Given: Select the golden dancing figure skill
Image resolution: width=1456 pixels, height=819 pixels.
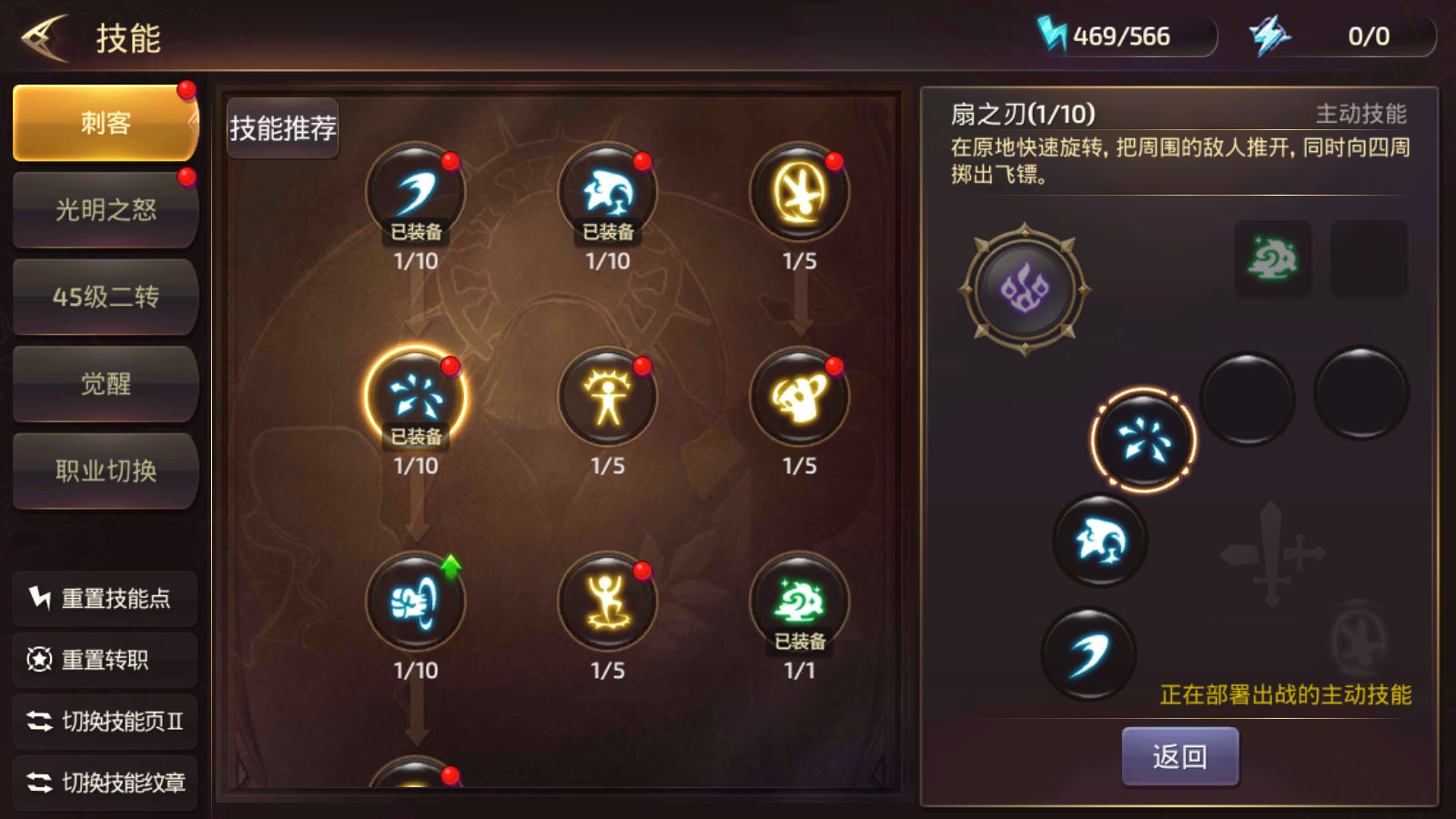Looking at the screenshot, I should pyautogui.click(x=607, y=602).
